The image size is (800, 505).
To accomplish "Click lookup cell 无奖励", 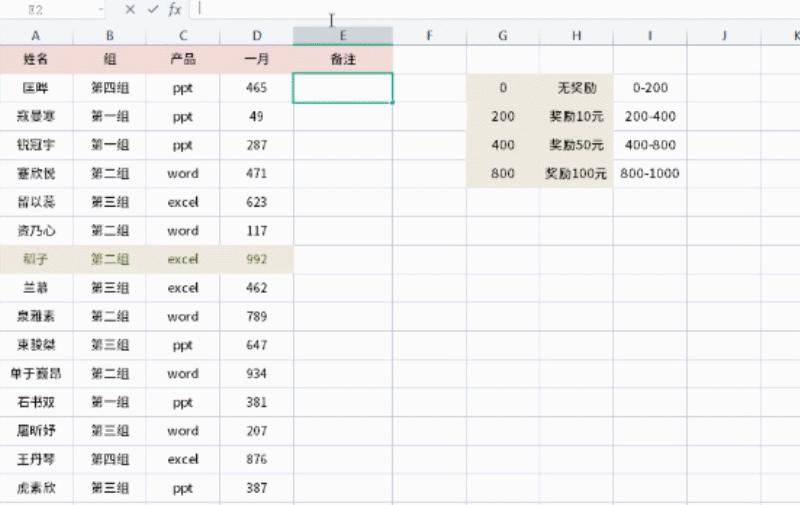I will click(x=577, y=88).
